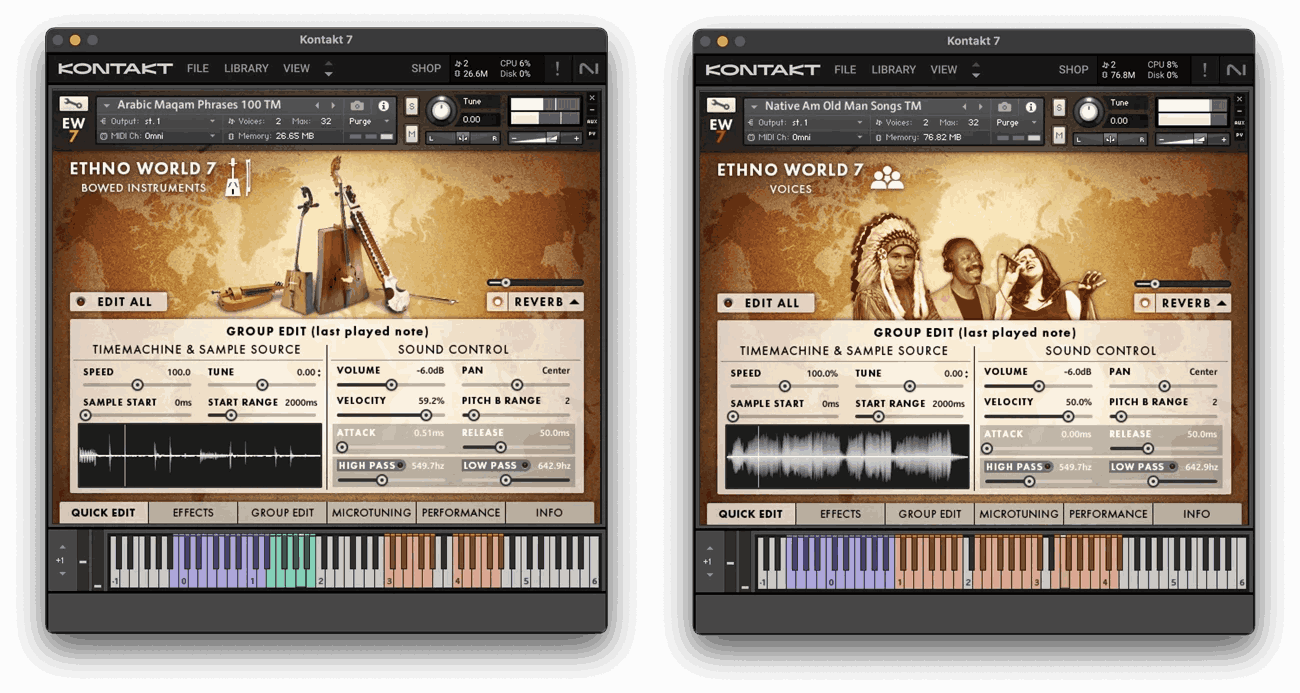Switch to Microtuning tab in bowed instruments window
The height and width of the screenshot is (693, 1300).
[x=372, y=512]
